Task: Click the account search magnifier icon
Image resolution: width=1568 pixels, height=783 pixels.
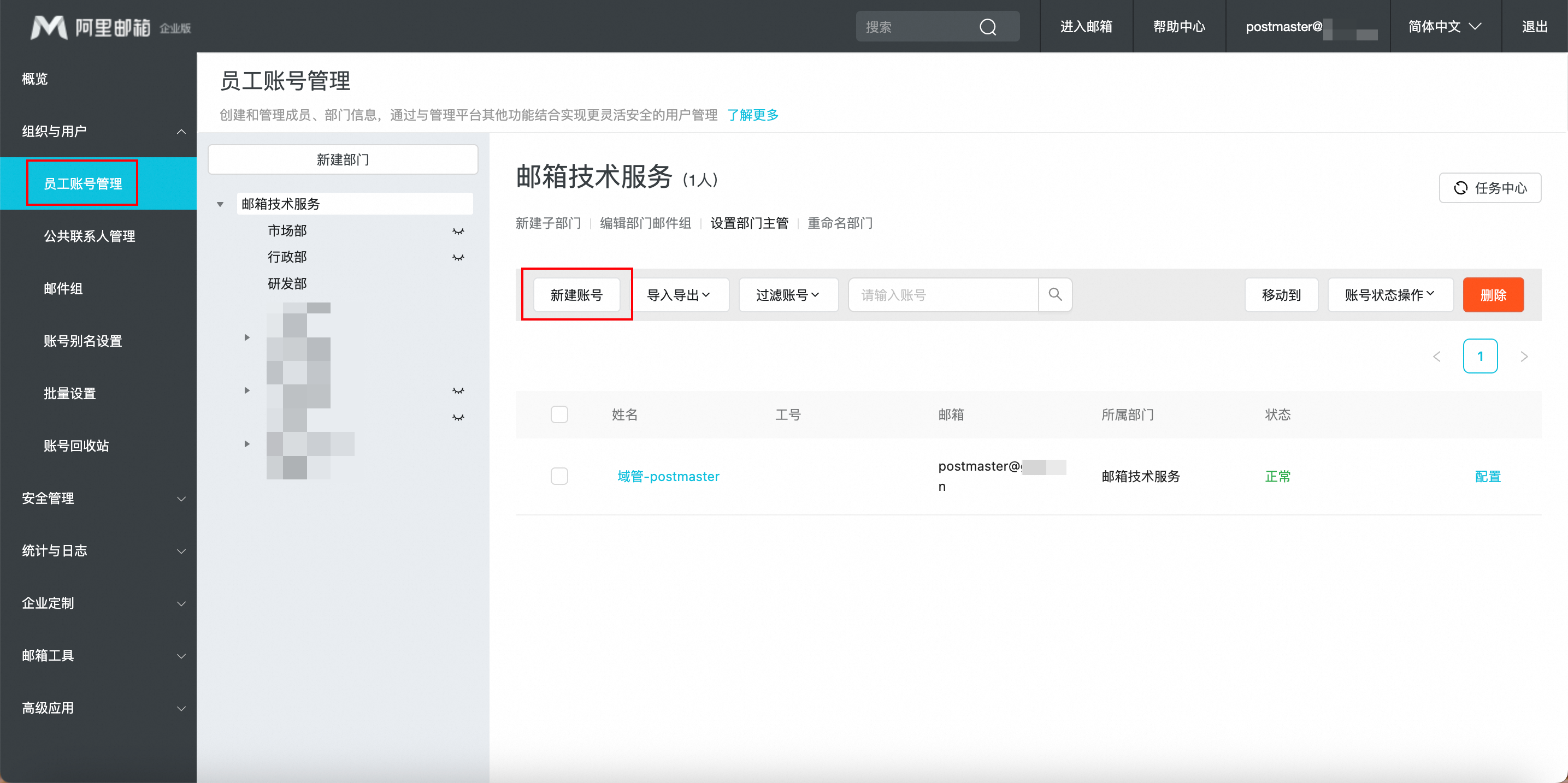Action: [x=1055, y=295]
